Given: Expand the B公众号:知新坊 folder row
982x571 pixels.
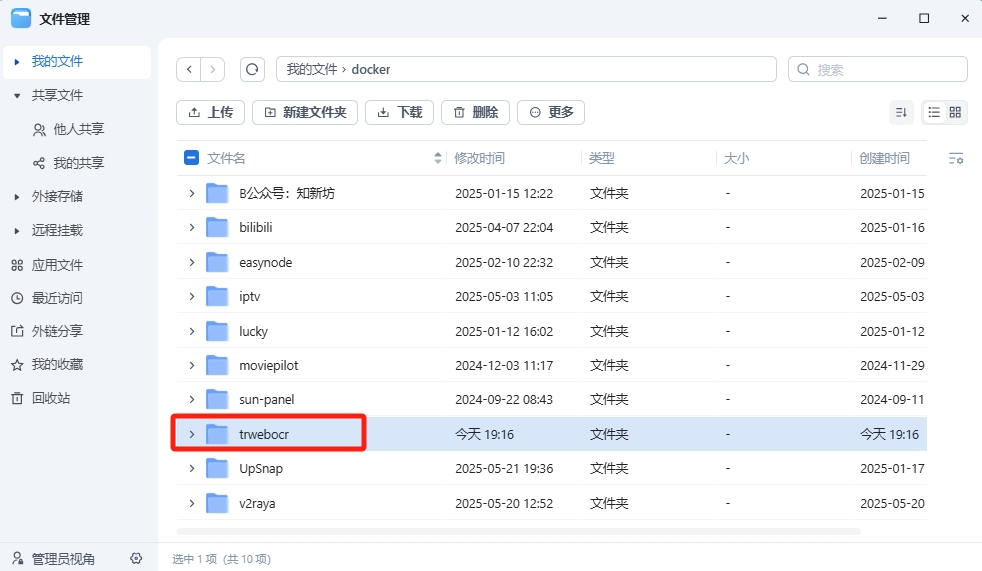Looking at the screenshot, I should [x=192, y=193].
